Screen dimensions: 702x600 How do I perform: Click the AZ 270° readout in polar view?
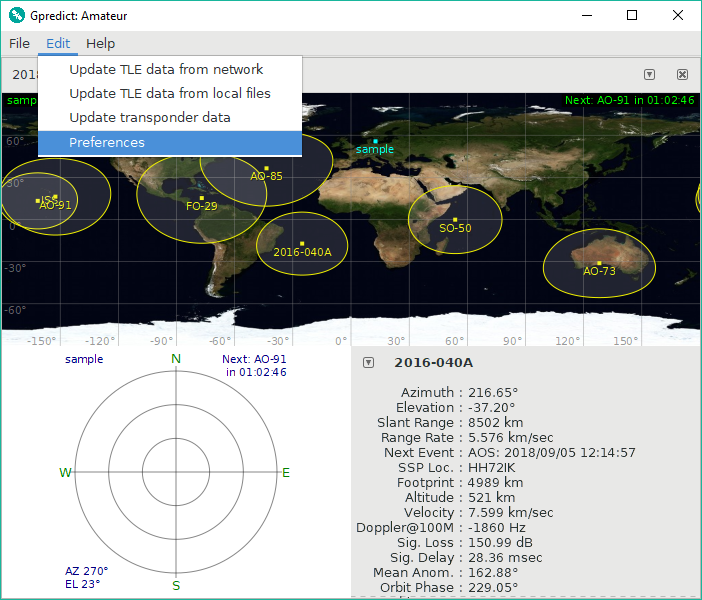(x=86, y=571)
